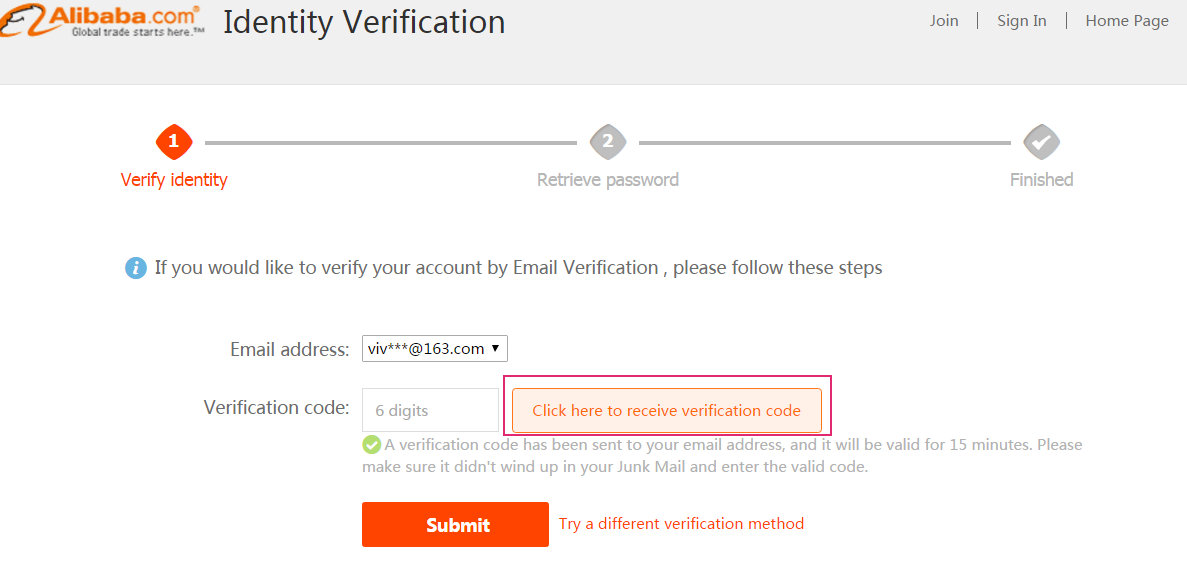Click the green success checkmark icon

pos(371,445)
